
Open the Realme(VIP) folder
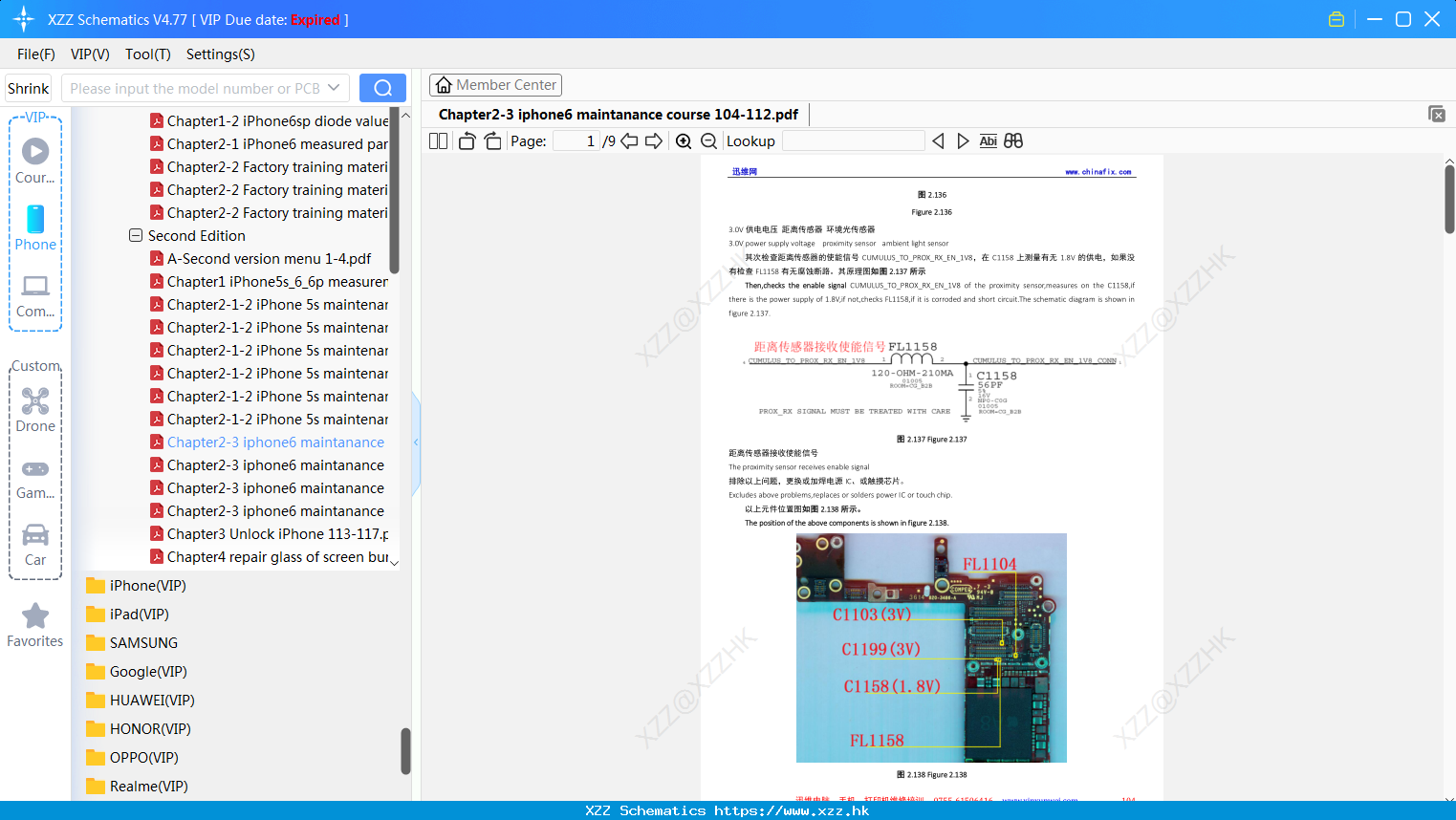coord(136,787)
